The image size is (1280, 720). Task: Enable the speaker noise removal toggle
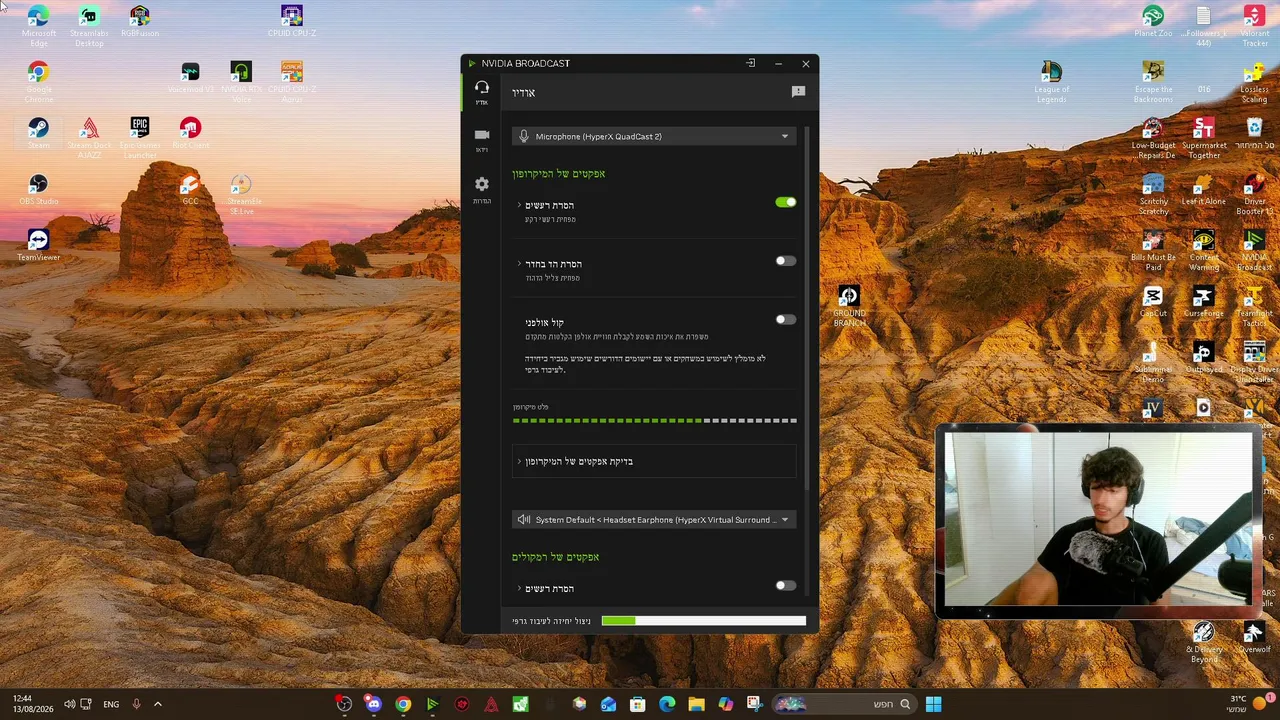click(x=786, y=586)
